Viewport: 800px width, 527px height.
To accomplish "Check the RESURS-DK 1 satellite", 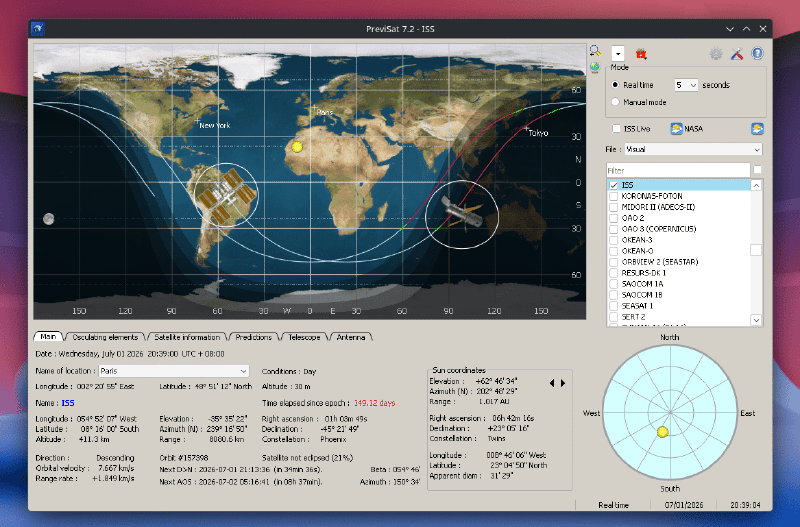I will tap(614, 273).
